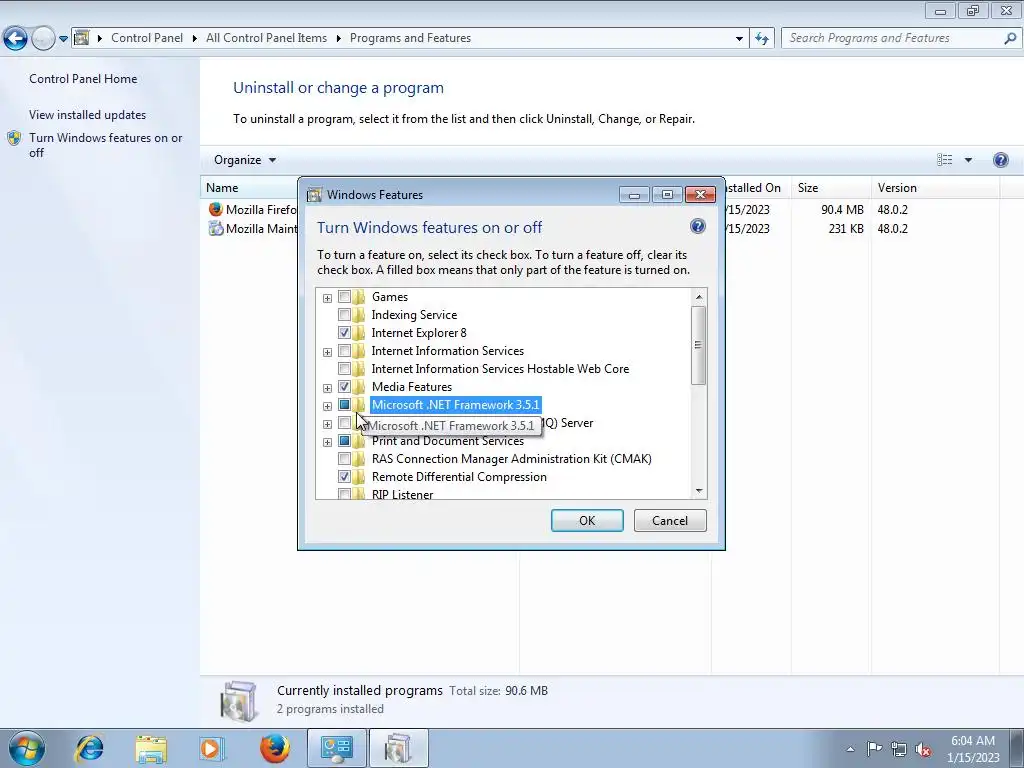Uncheck the Internet Explorer 8 checkbox
The width and height of the screenshot is (1024, 768).
click(344, 332)
